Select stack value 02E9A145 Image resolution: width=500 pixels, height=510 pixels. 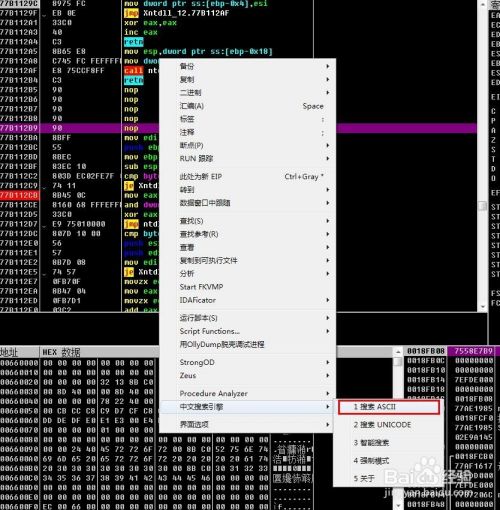coord(473,437)
